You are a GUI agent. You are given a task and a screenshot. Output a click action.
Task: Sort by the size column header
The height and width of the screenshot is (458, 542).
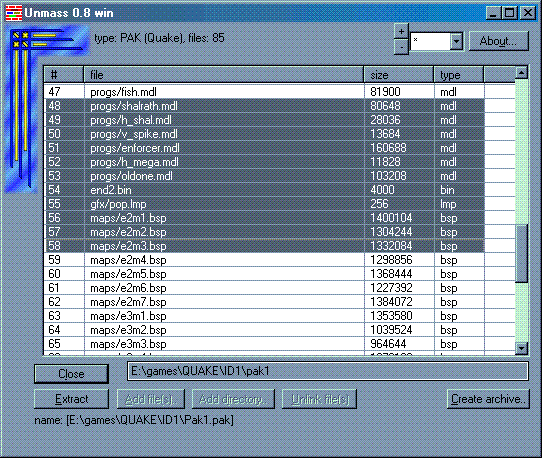(x=399, y=75)
